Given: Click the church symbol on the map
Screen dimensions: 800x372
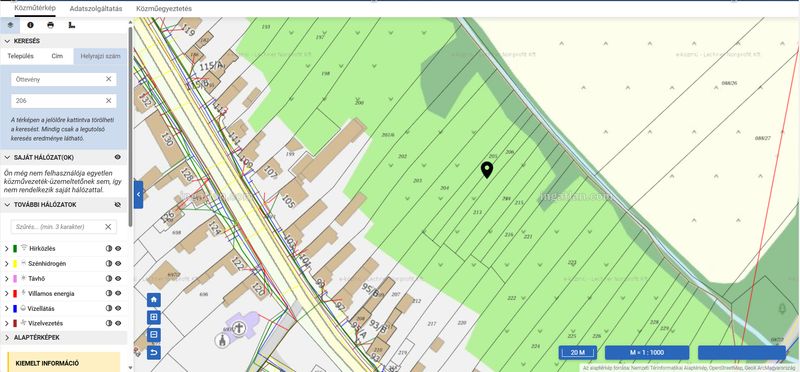Looking at the screenshot, I should [x=238, y=327].
